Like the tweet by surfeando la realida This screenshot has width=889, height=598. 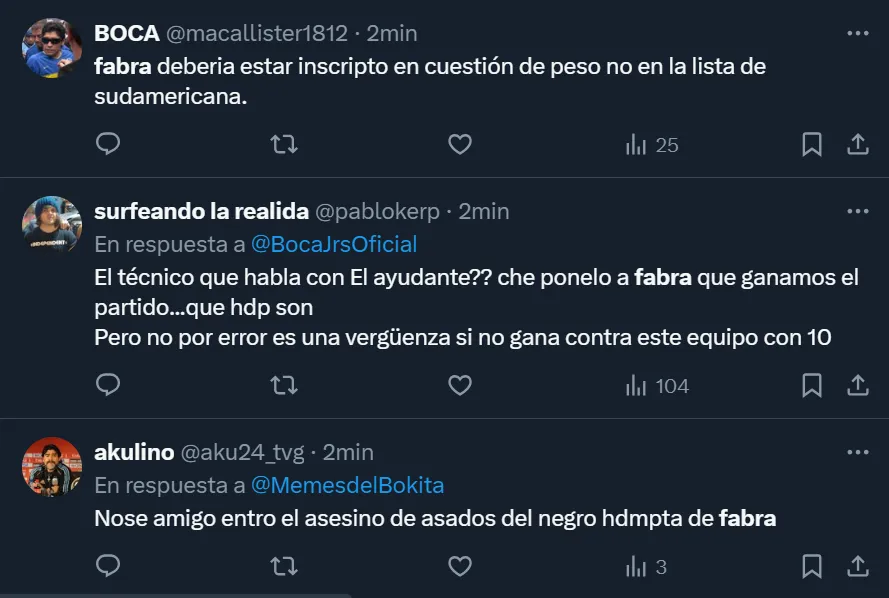coord(459,385)
